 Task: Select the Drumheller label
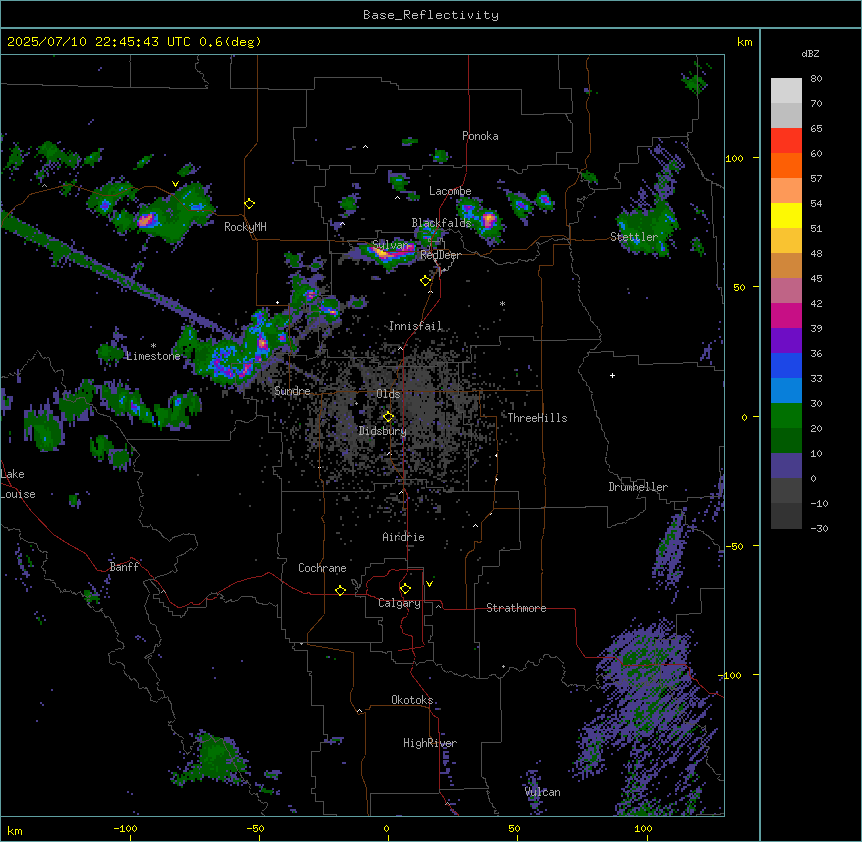pos(638,487)
